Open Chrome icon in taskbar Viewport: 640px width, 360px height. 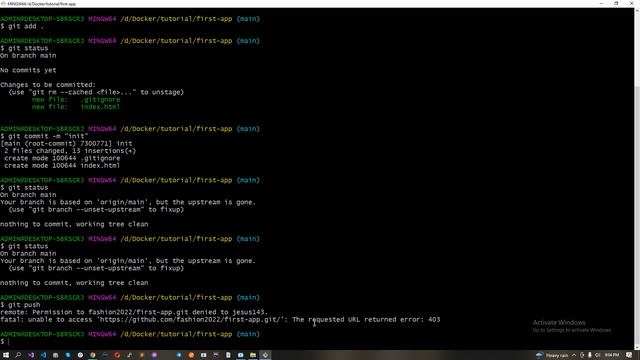[93, 355]
